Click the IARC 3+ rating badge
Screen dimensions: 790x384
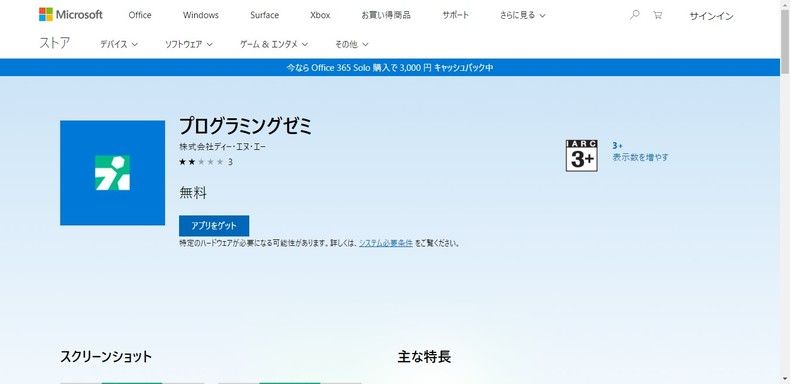coord(581,156)
